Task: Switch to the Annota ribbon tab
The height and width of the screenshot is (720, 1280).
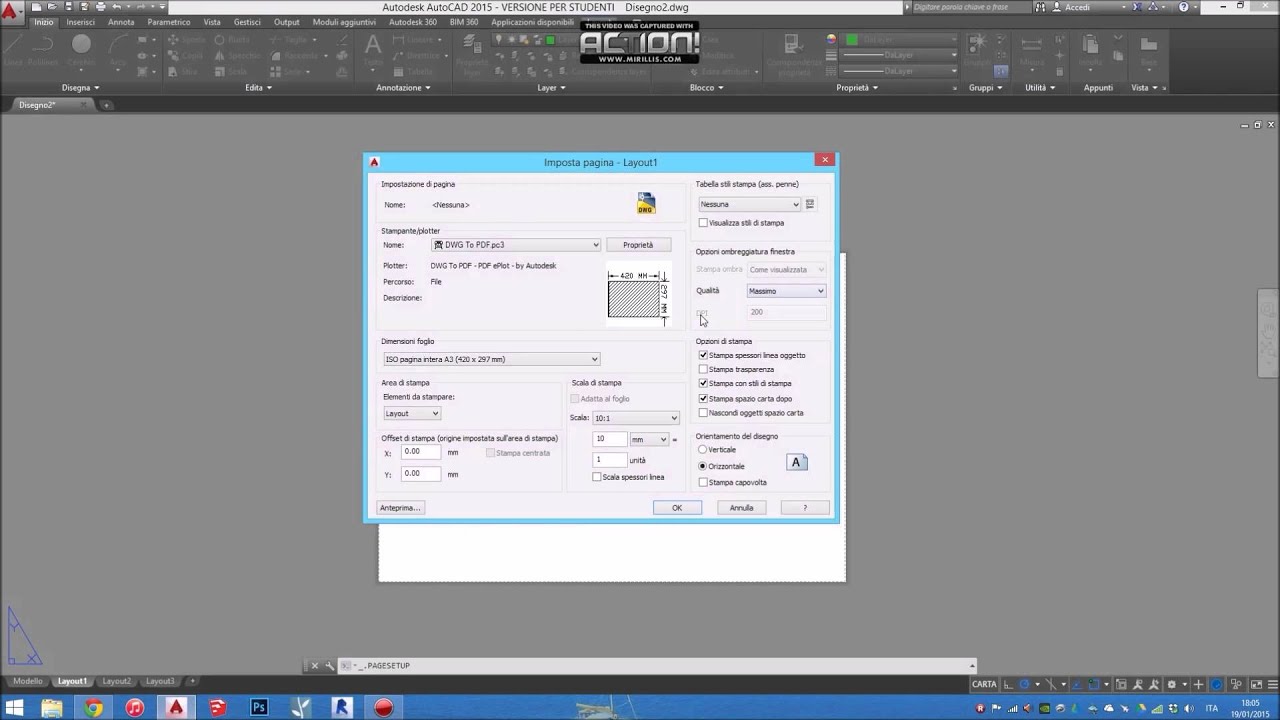Action: coord(121,22)
